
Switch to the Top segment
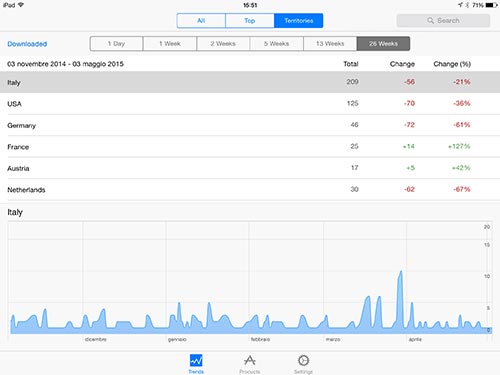pos(250,21)
